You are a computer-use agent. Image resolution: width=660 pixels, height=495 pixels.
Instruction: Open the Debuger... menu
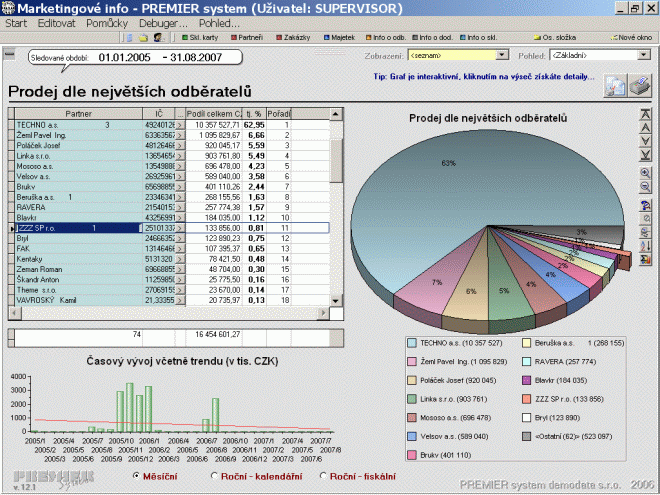pos(163,23)
